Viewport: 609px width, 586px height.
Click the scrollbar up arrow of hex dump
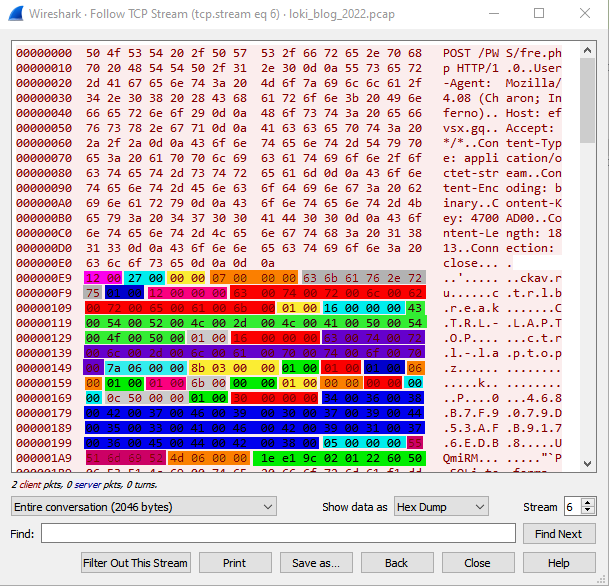(x=588, y=49)
